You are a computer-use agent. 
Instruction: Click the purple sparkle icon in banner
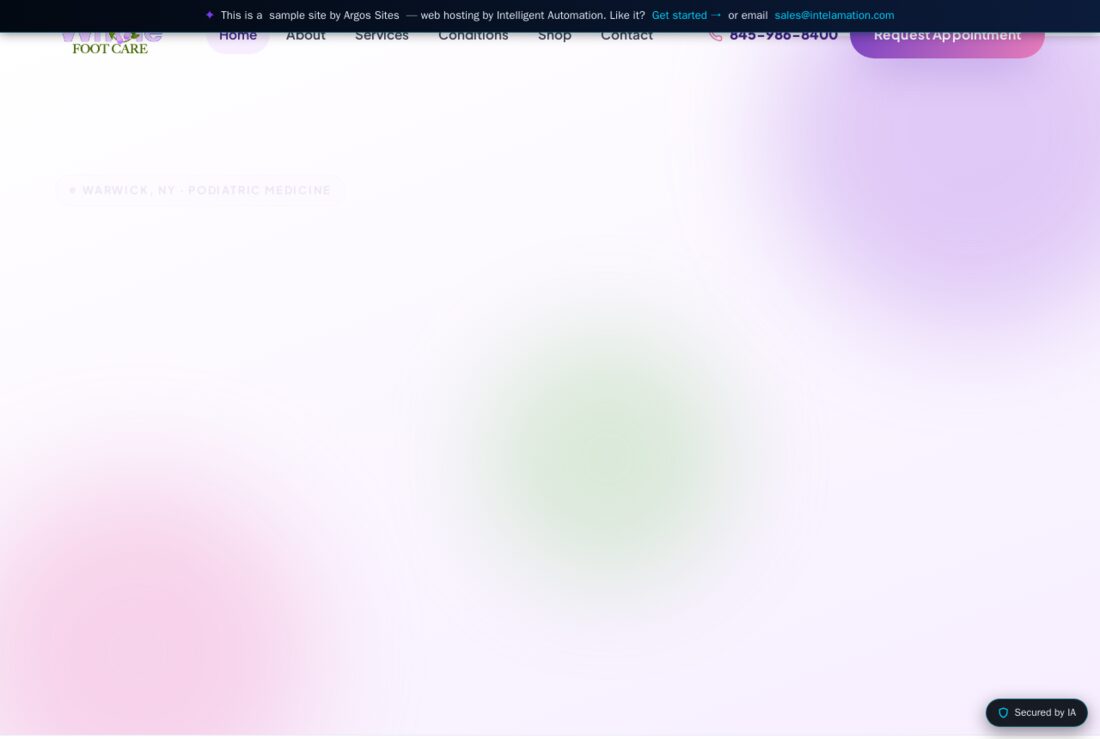(209, 15)
